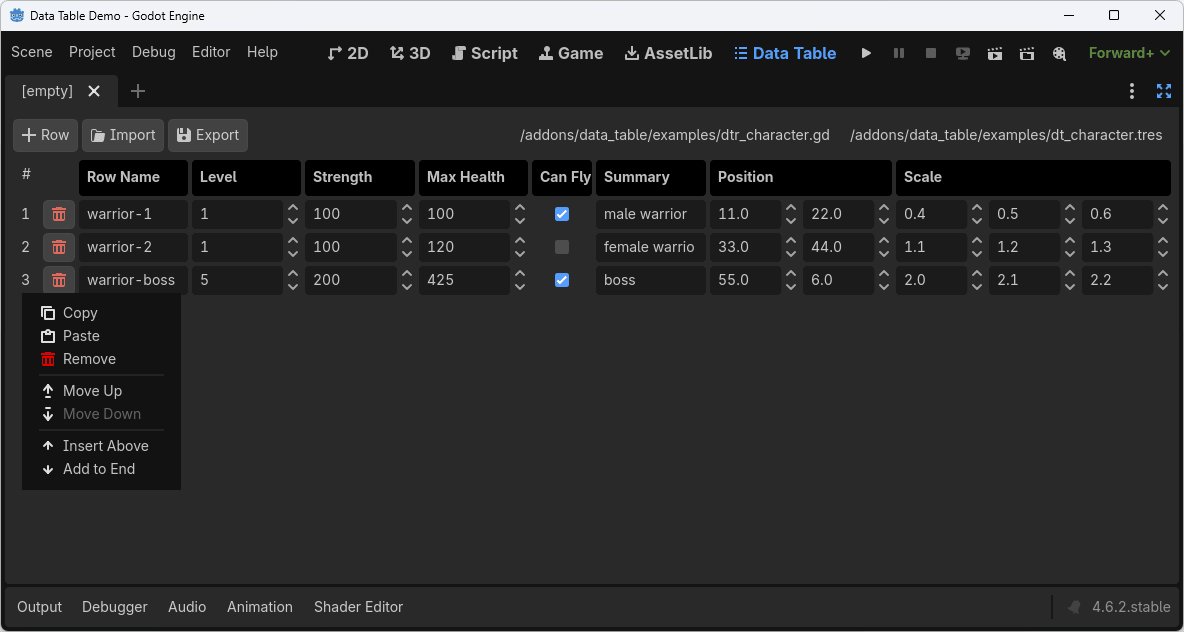Delete row warrior-boss with trash icon

coord(59,280)
